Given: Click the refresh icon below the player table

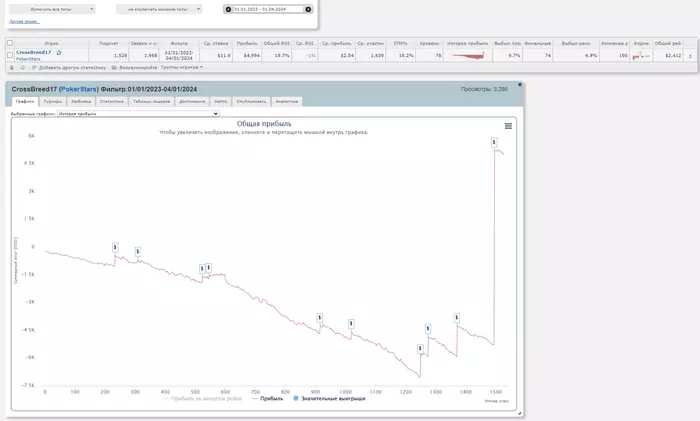Looking at the screenshot, I should click(23, 67).
